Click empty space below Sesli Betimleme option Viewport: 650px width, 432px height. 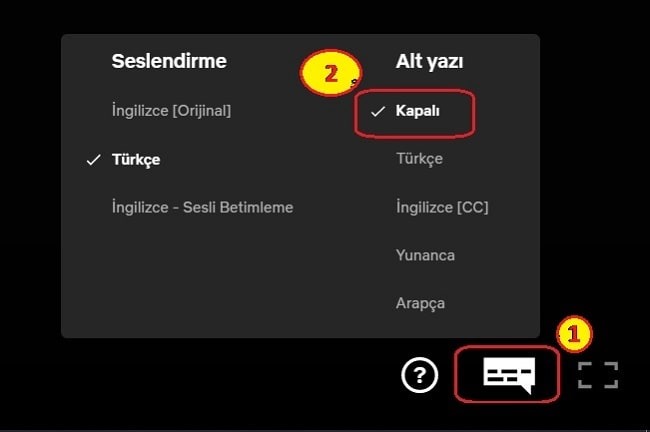pyautogui.click(x=202, y=274)
